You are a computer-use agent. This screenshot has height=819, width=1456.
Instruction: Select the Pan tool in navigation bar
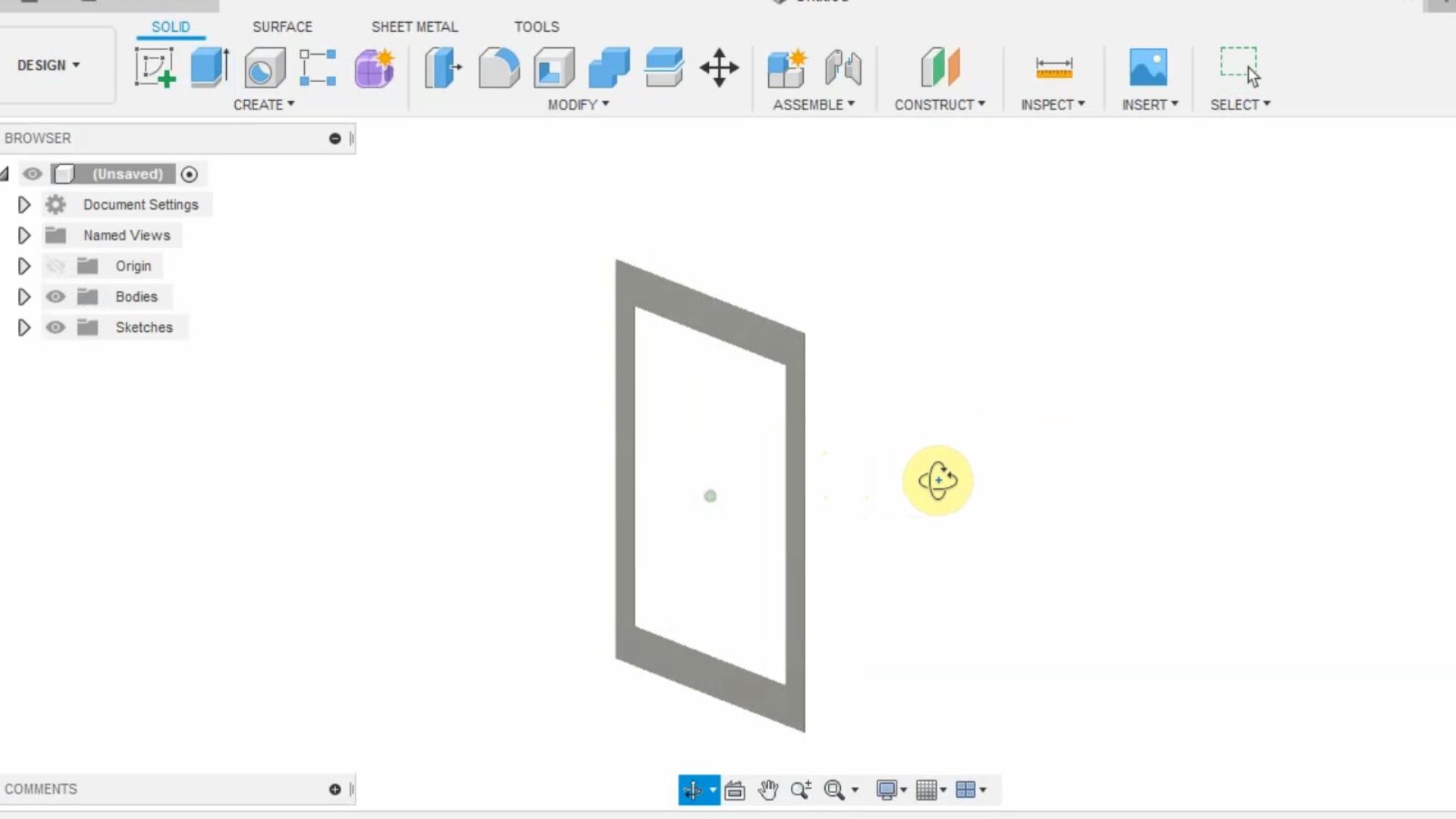pyautogui.click(x=768, y=789)
